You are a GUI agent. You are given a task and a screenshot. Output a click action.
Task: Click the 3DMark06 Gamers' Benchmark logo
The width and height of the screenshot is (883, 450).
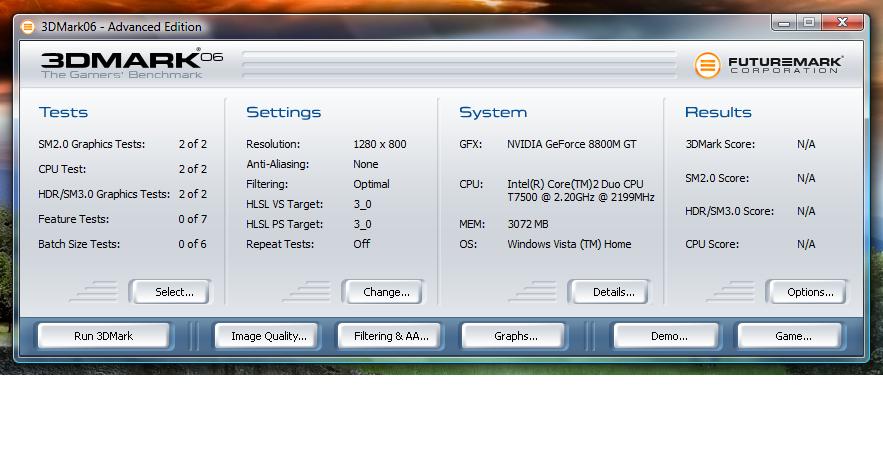point(132,64)
